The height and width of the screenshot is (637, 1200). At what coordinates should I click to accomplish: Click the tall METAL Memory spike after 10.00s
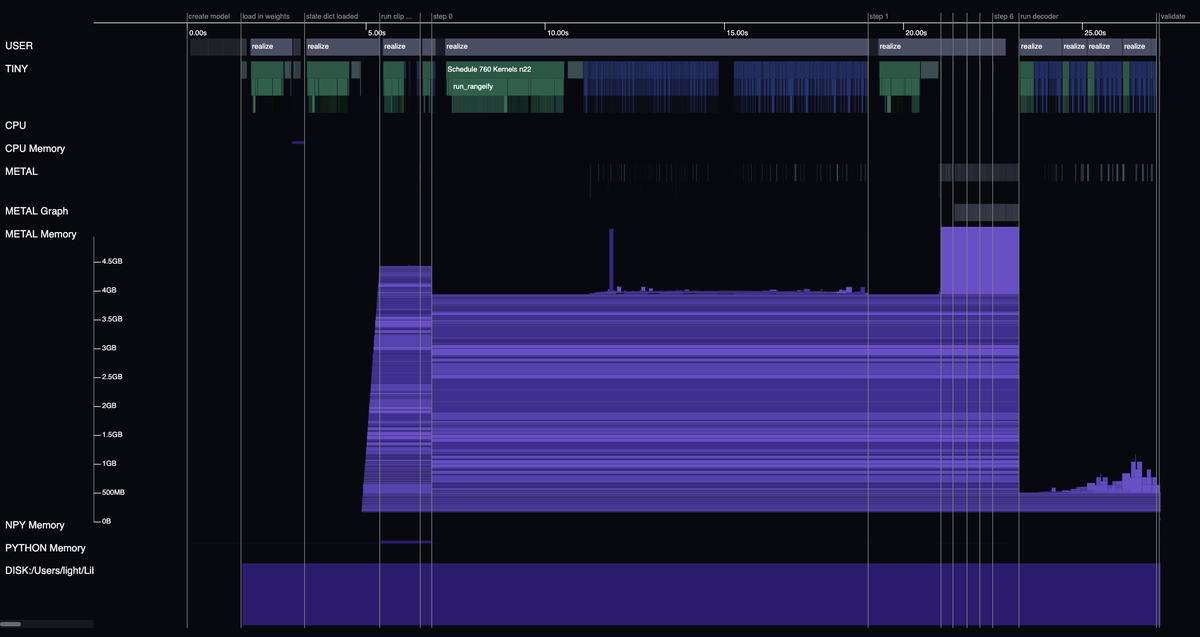611,260
